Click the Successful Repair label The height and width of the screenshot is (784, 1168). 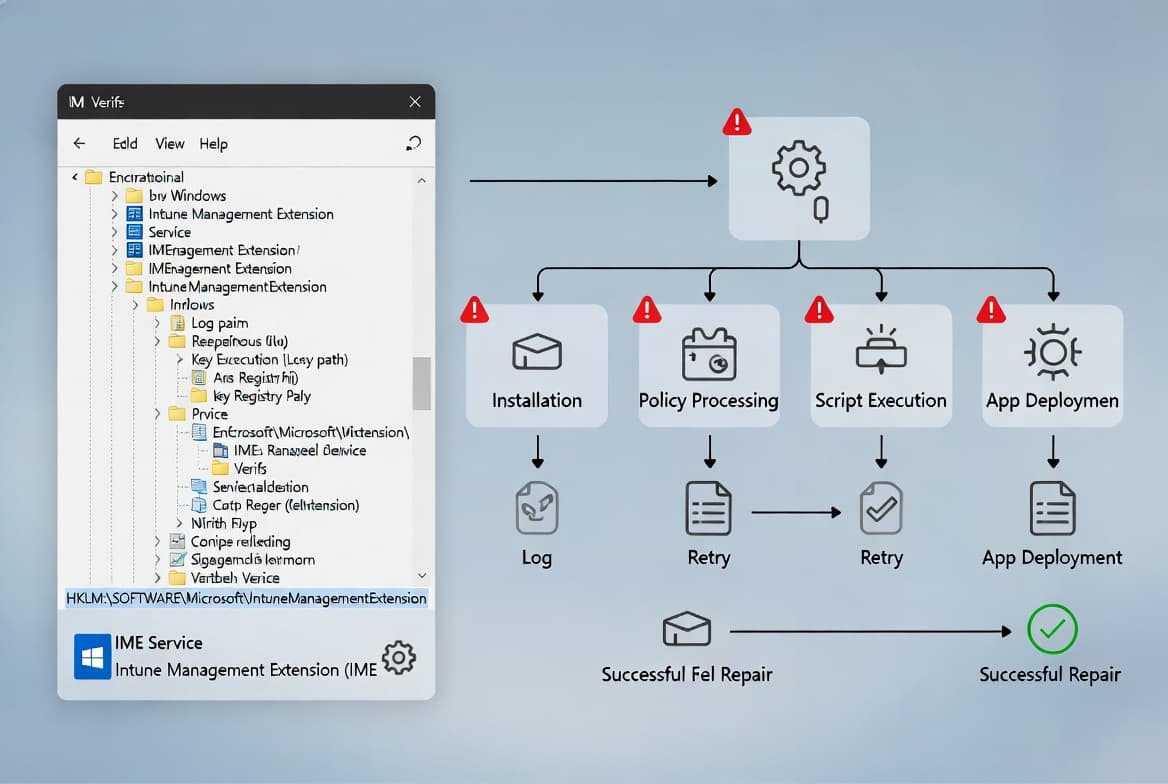pos(1050,674)
